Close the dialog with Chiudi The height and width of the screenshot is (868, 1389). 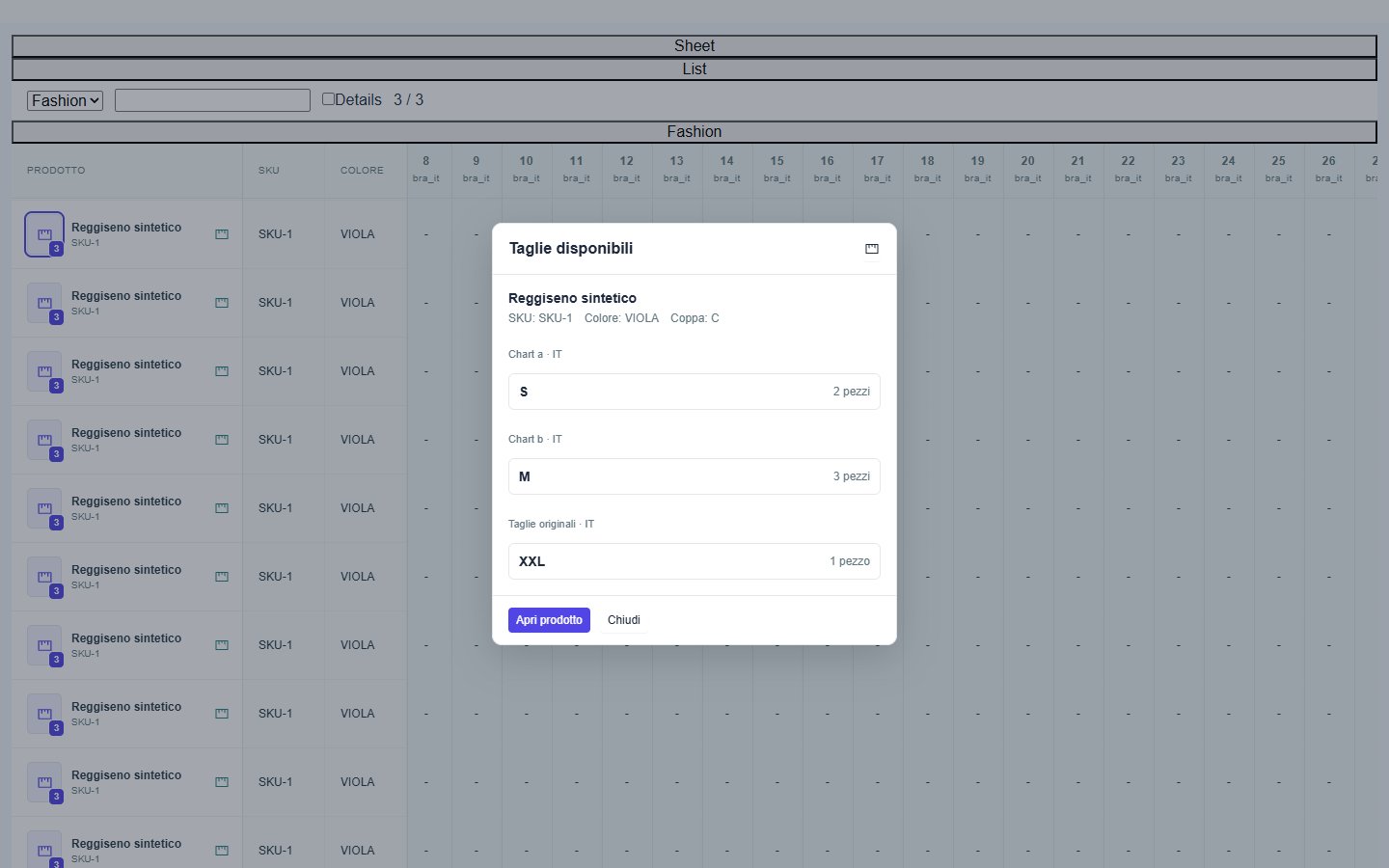click(x=624, y=620)
